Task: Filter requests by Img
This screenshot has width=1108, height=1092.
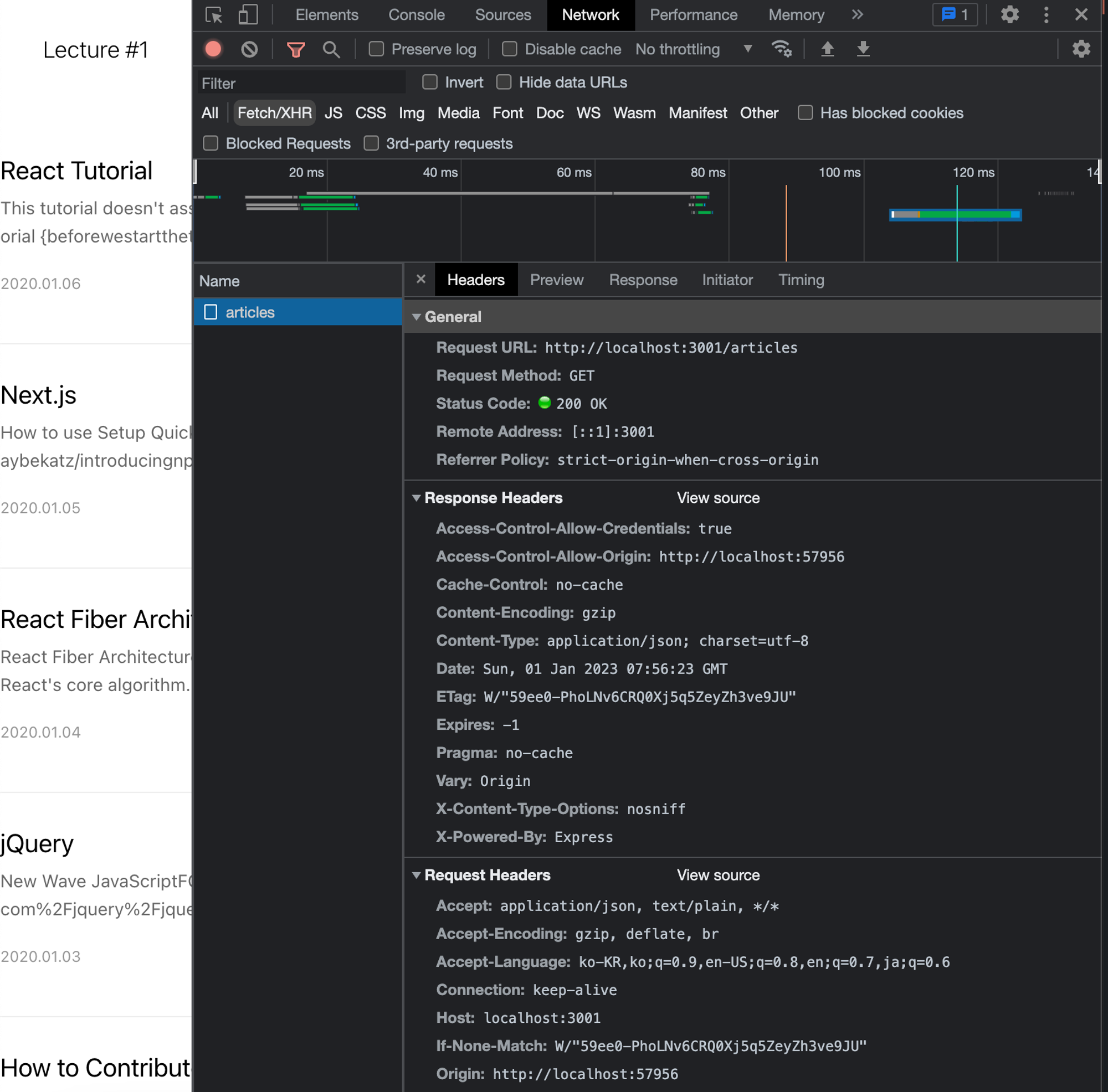Action: pyautogui.click(x=411, y=113)
